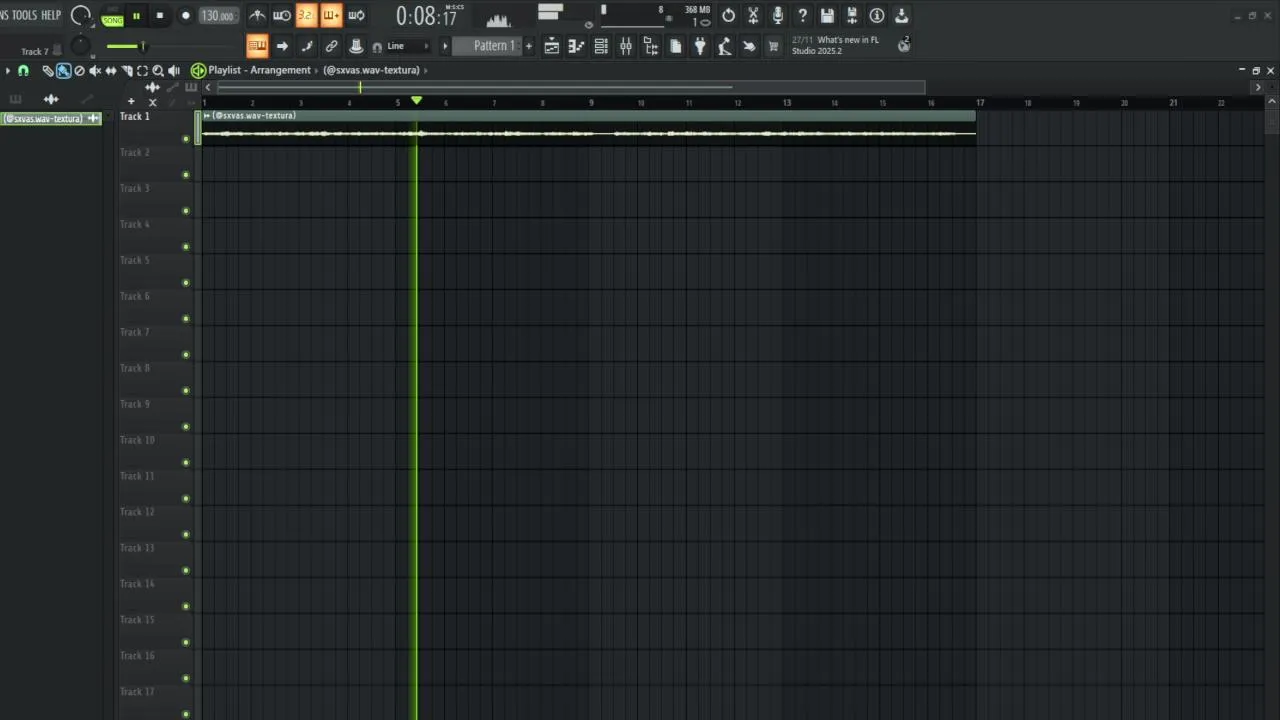Click the step editing arrow icon
The width and height of the screenshot is (1280, 720).
tap(282, 46)
